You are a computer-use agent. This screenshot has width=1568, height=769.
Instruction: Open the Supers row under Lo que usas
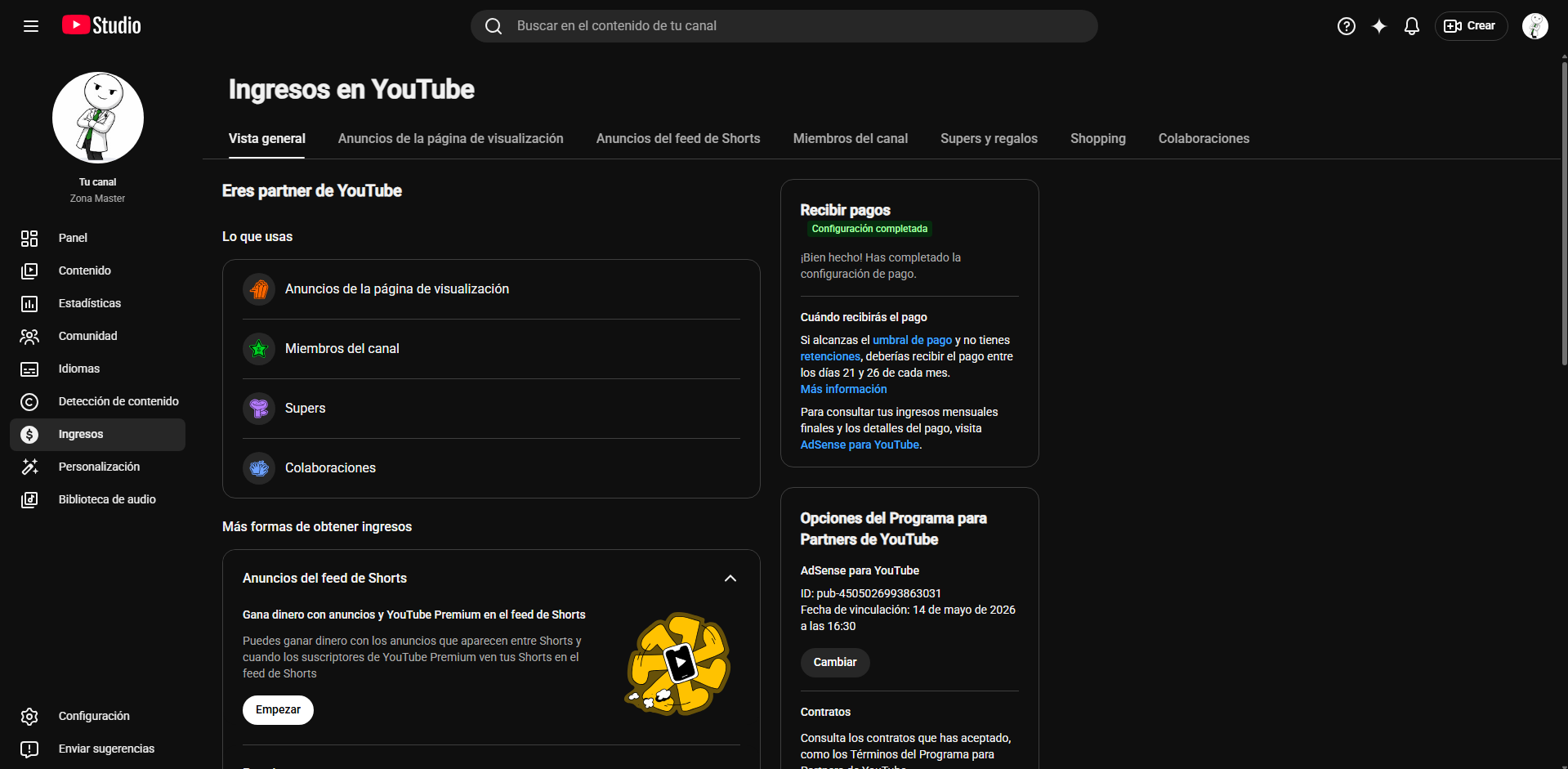coord(491,409)
